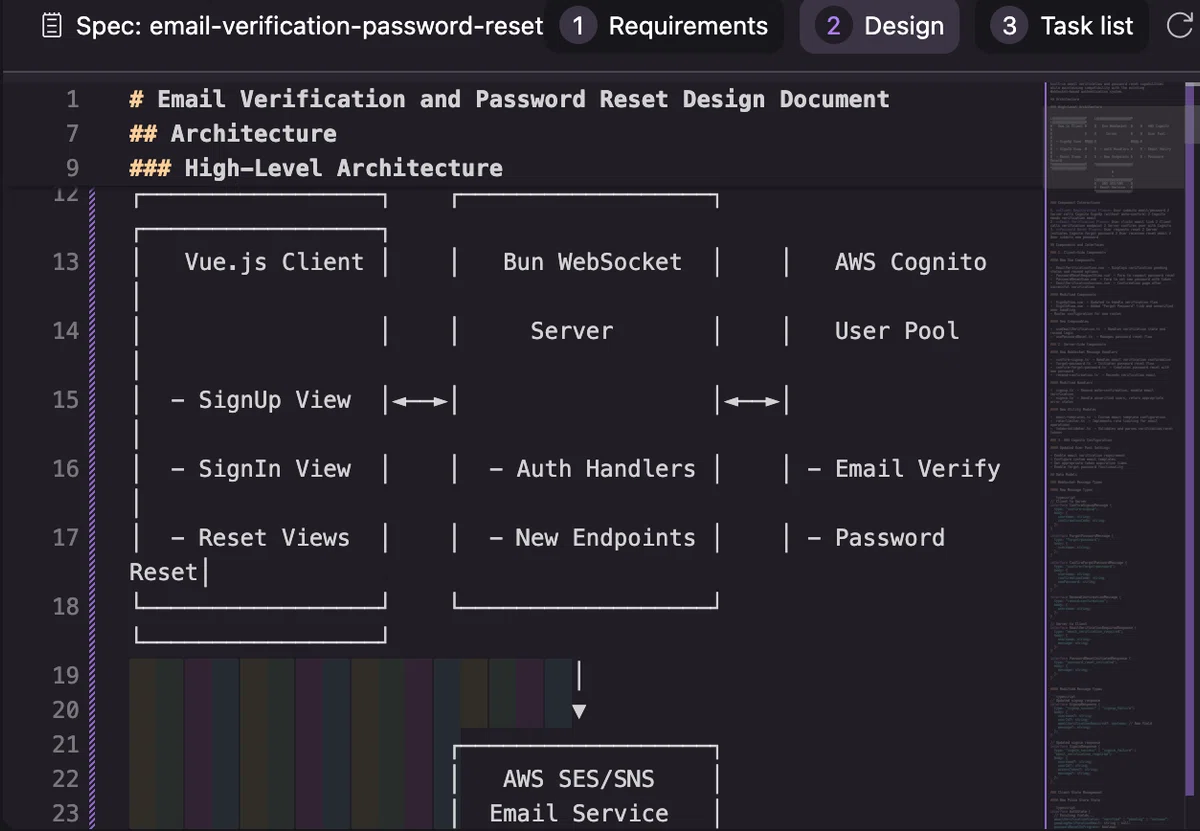Click the Email Verification design document heading
The height and width of the screenshot is (831, 1200).
(x=510, y=99)
